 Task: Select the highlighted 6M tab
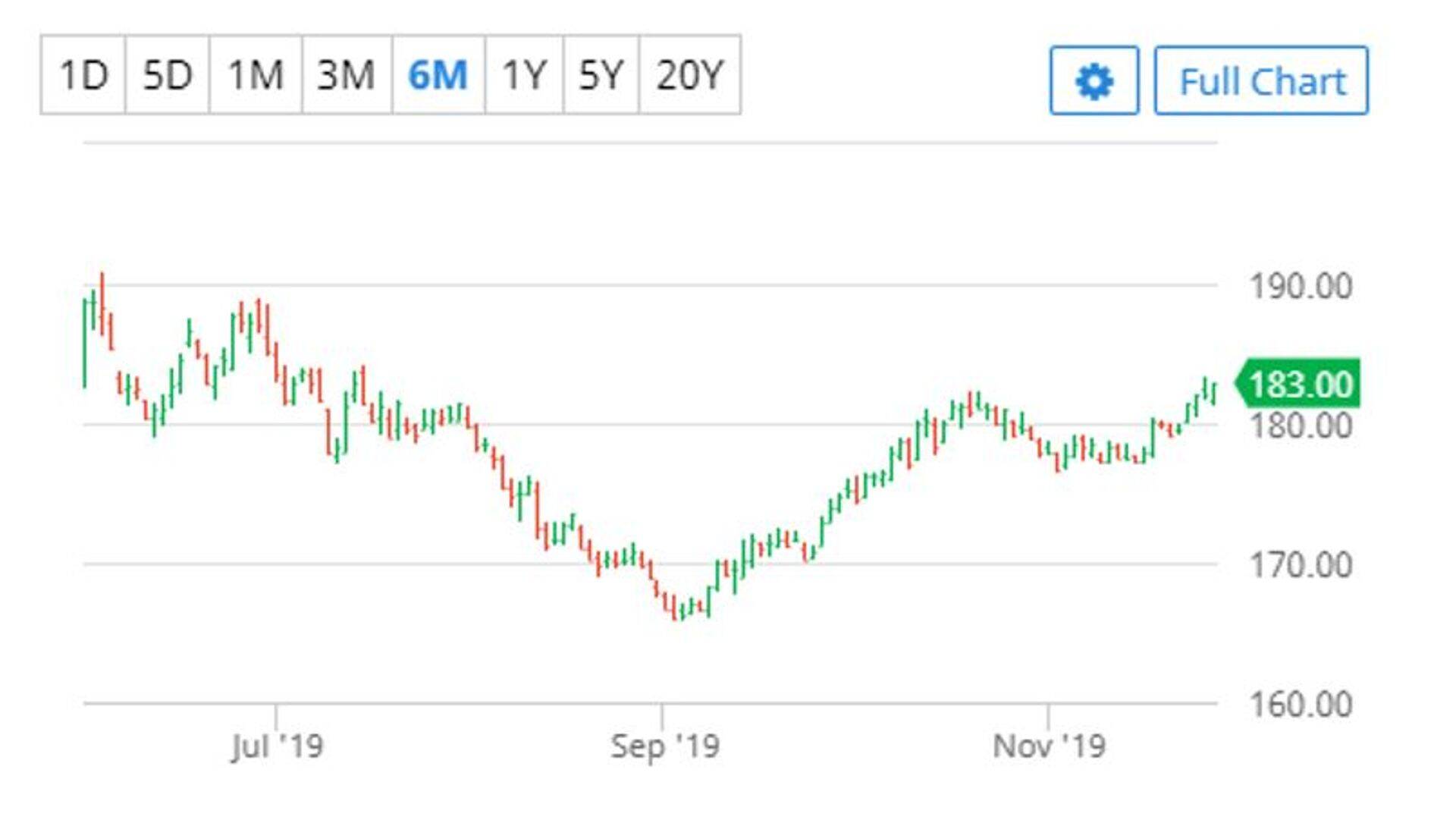pos(438,75)
